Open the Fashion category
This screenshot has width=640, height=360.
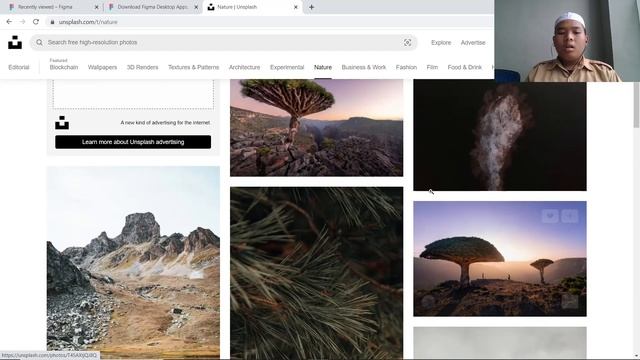[406, 67]
